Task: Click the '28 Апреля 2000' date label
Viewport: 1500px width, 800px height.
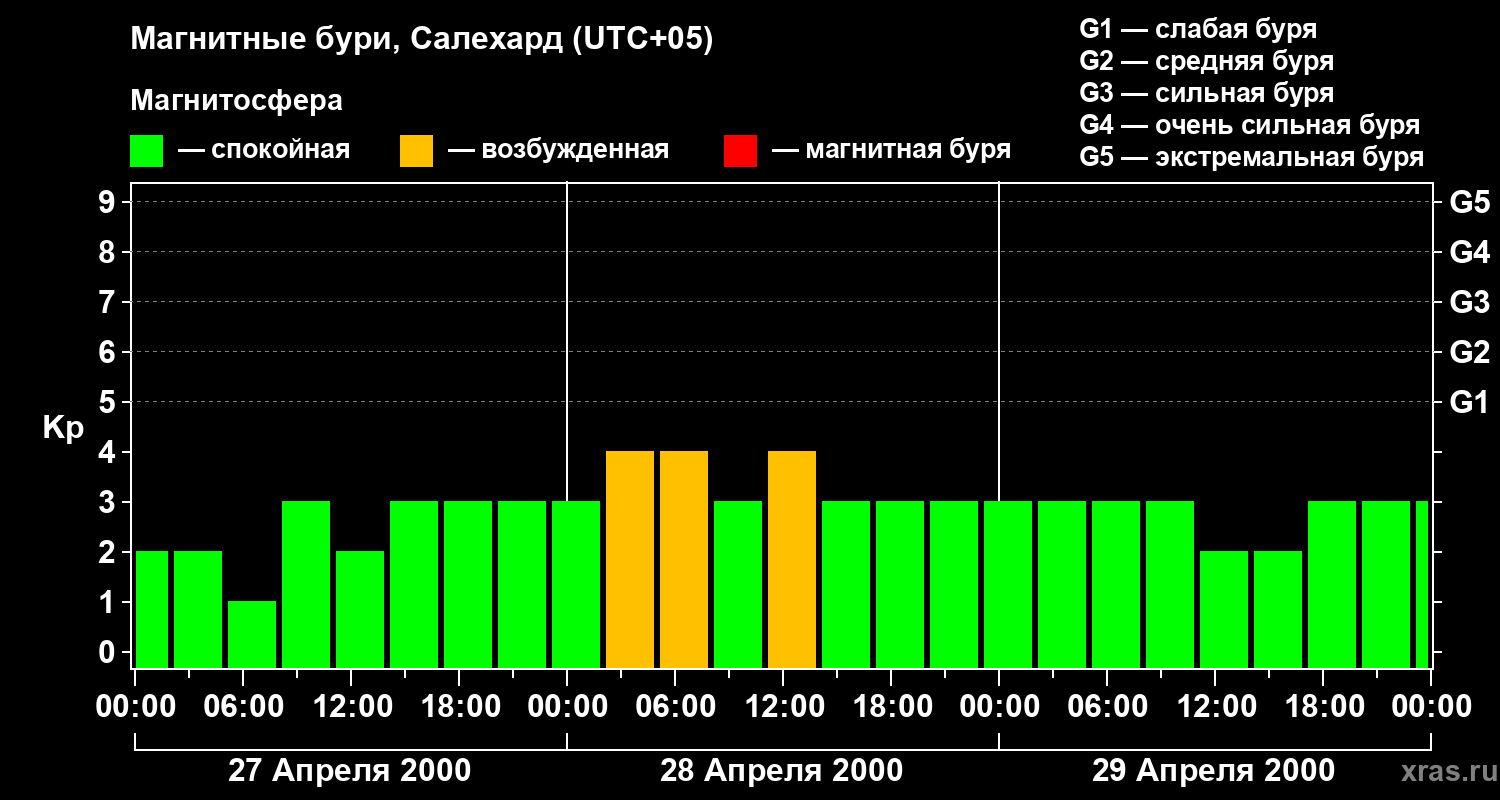Action: point(782,770)
